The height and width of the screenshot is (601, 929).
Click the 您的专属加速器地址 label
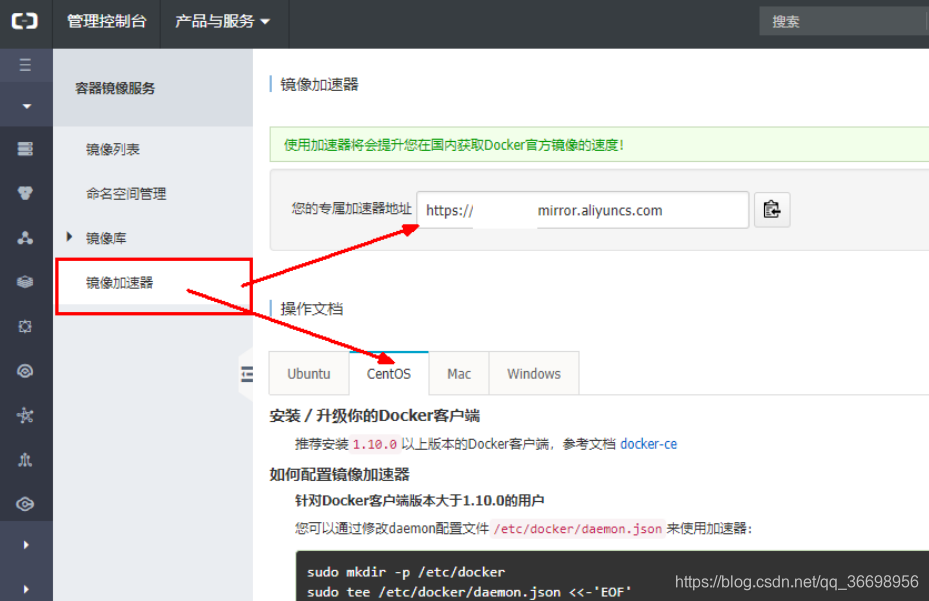tap(351, 208)
